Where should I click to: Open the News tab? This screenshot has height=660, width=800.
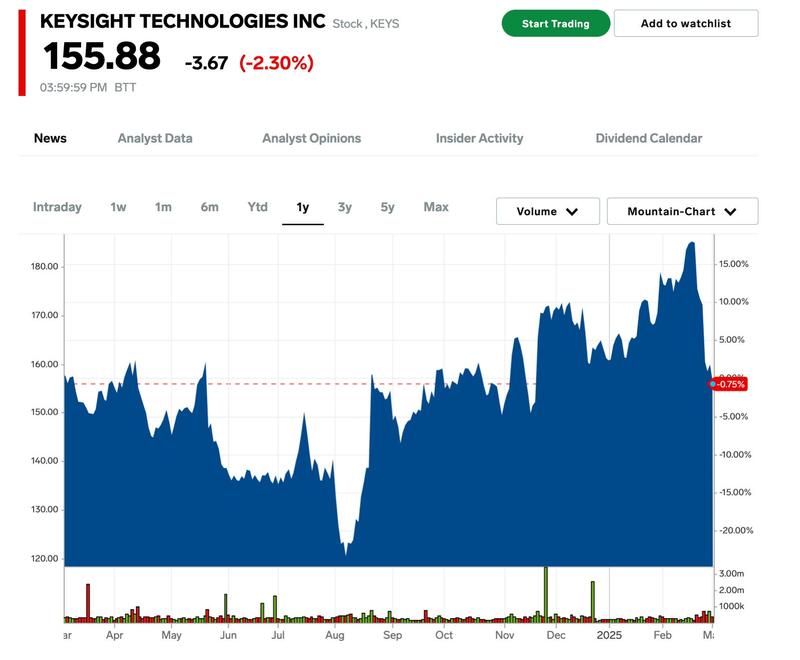pos(50,138)
